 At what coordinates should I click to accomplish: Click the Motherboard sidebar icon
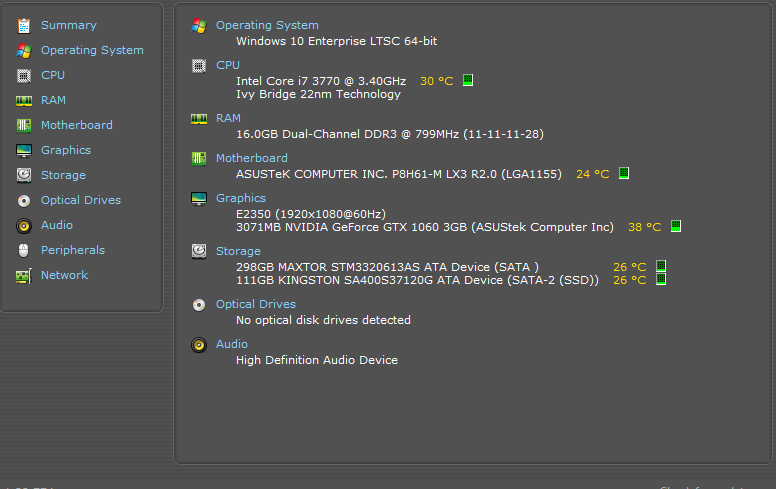pos(23,125)
